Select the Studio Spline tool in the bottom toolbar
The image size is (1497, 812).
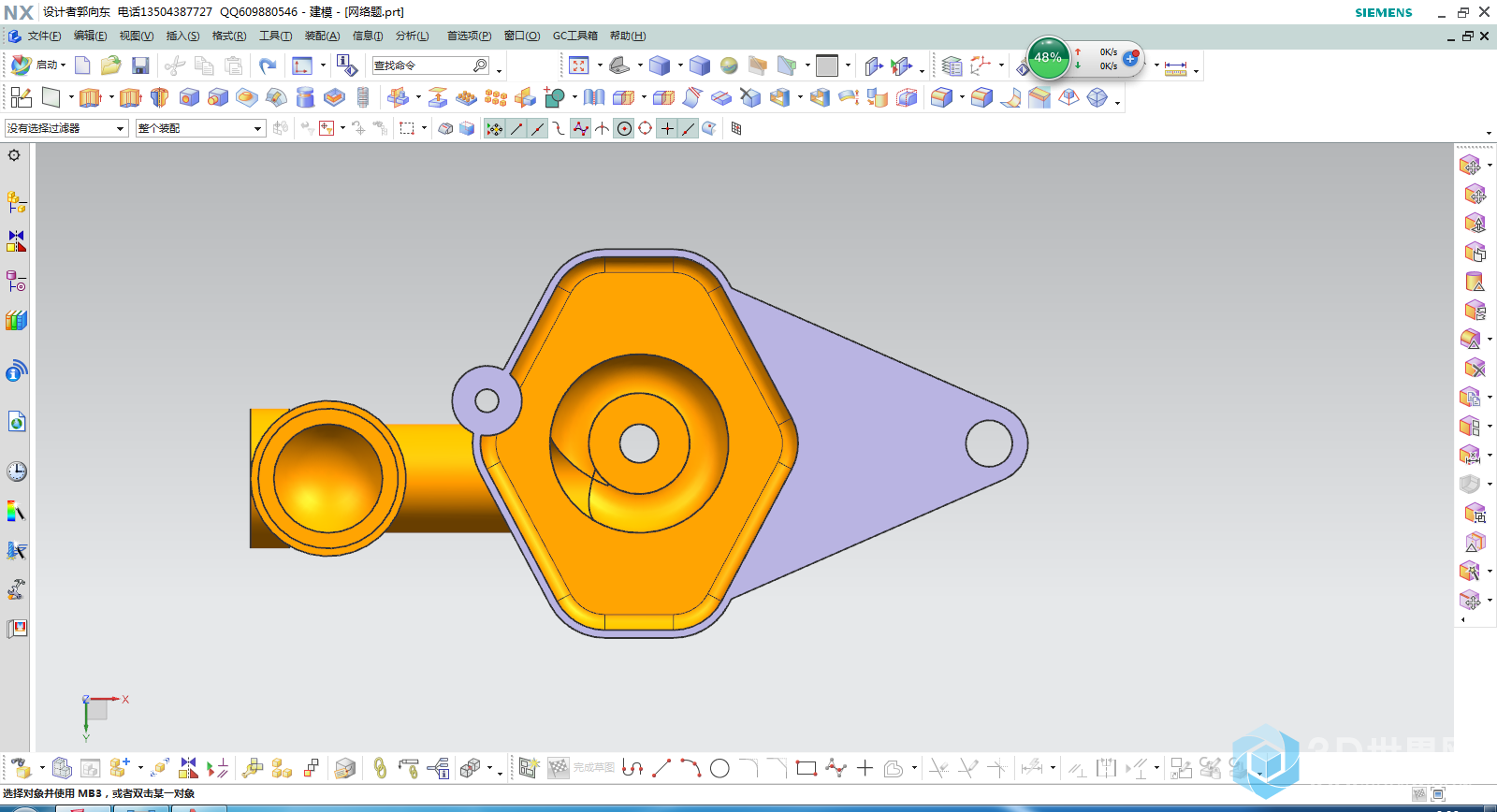(x=836, y=768)
